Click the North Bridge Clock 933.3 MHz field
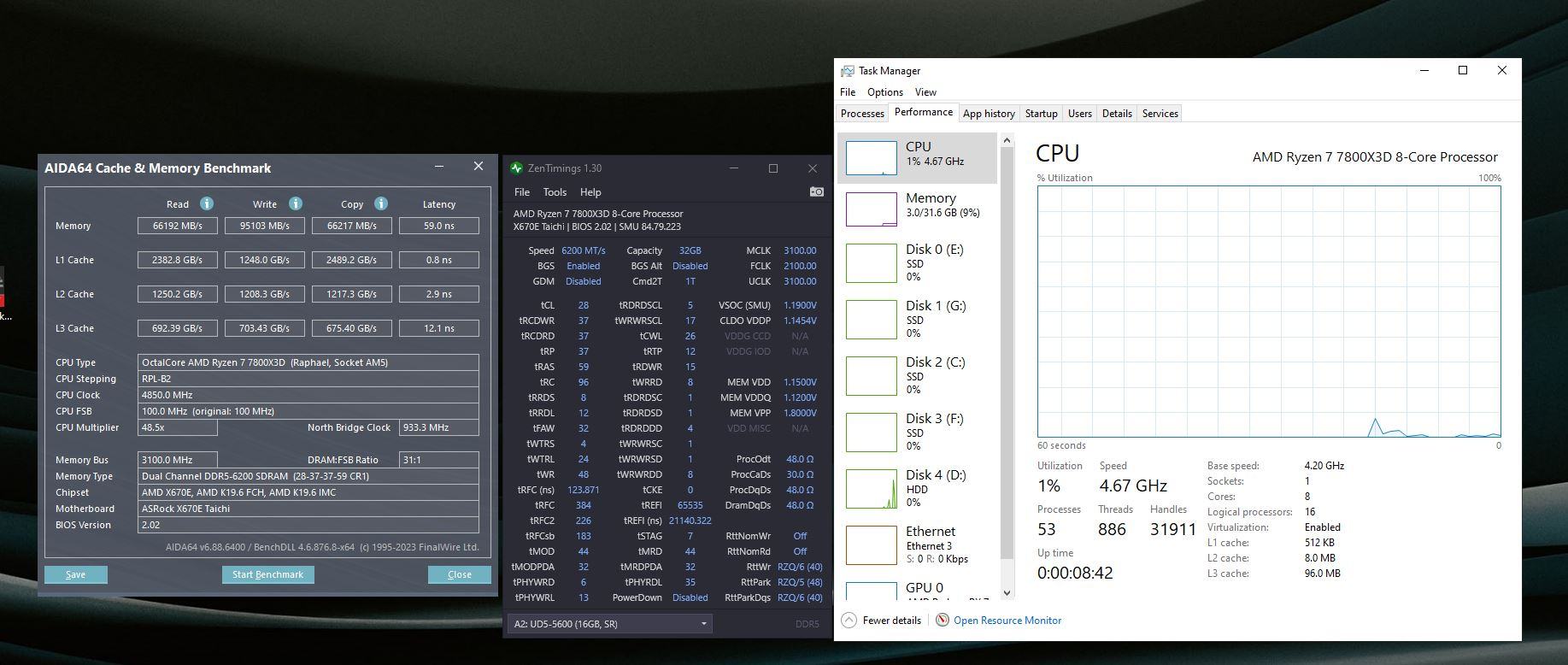This screenshot has width=1568, height=665. (x=439, y=427)
